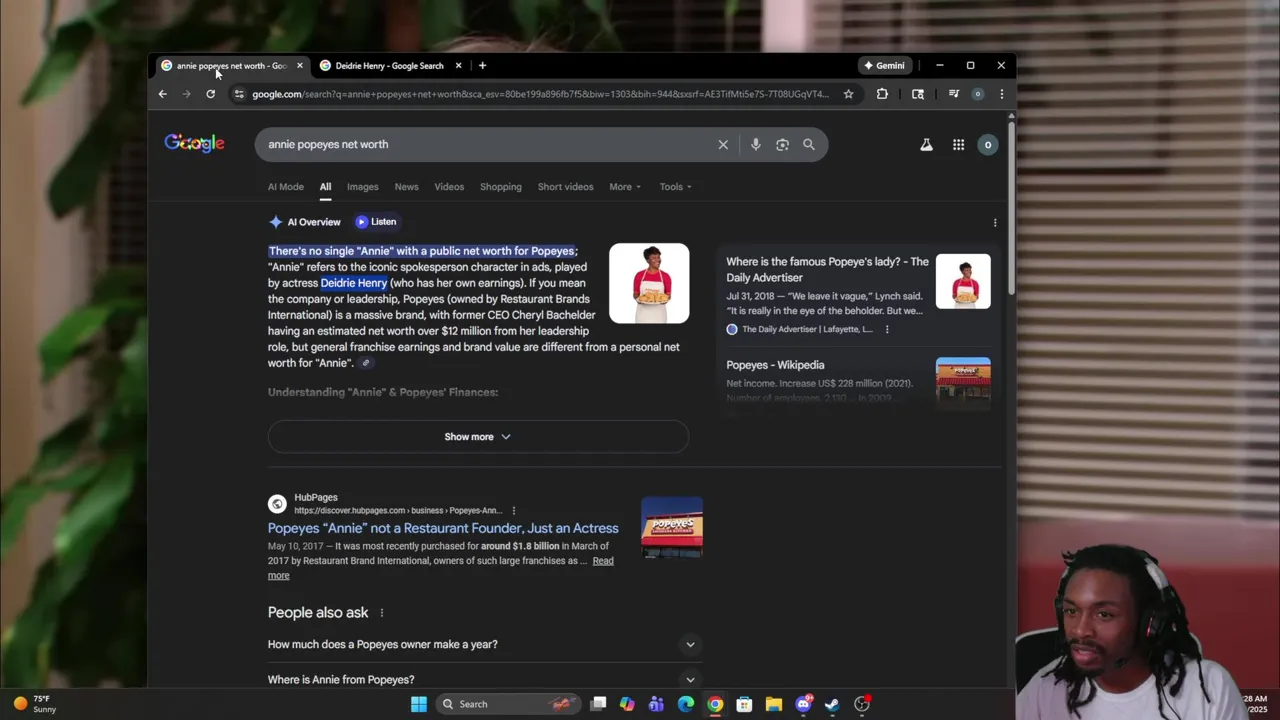Close the Deidrie Henry tab

(458, 66)
